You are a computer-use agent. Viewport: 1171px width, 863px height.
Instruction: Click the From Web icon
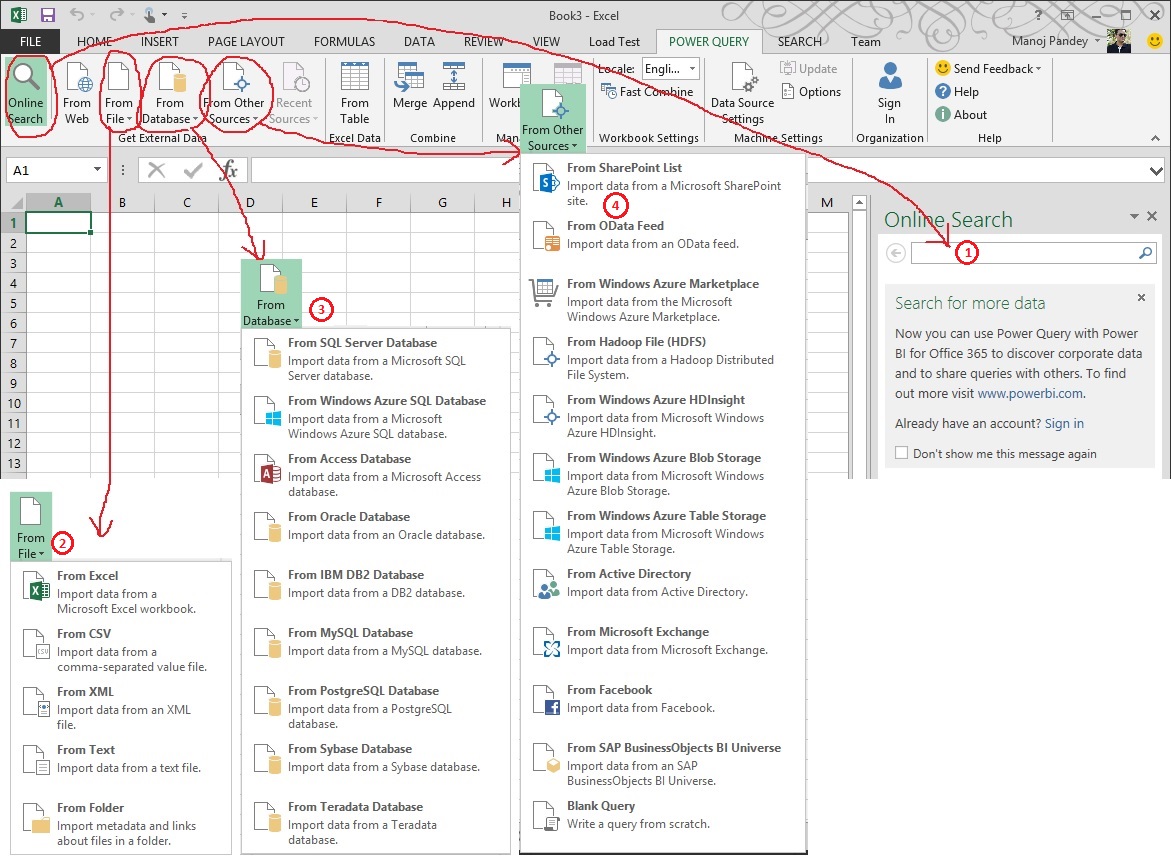77,92
